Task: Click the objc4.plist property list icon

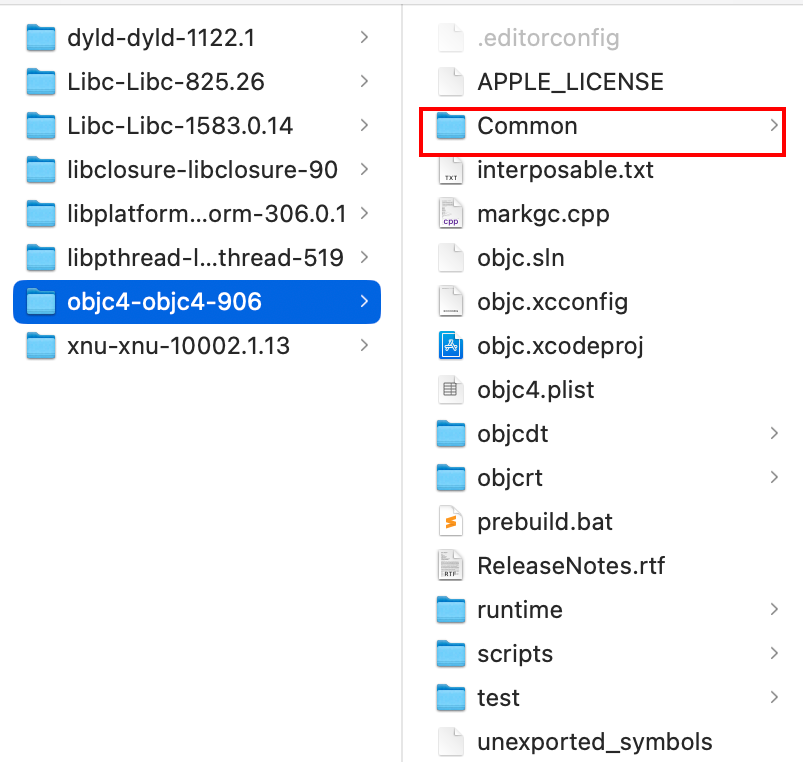Action: [452, 390]
